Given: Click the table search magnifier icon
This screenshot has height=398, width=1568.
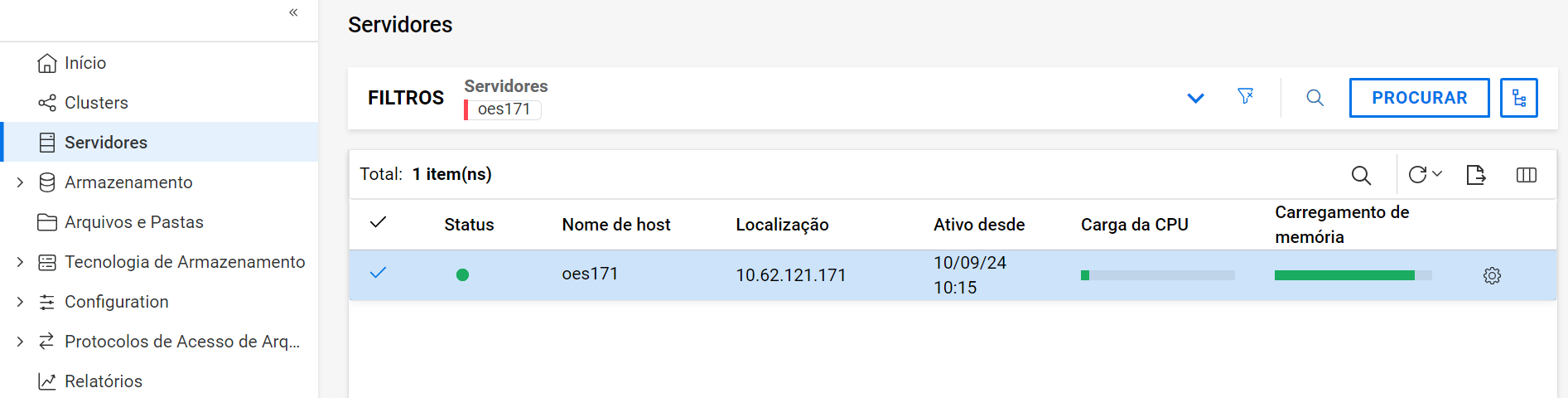Looking at the screenshot, I should (1361, 175).
